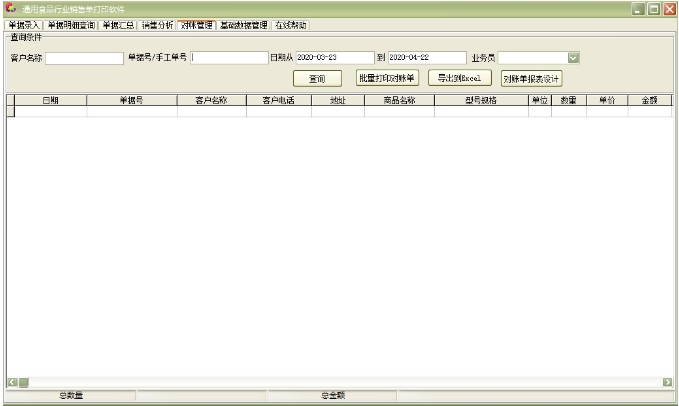Click the 单据号 column header

[x=132, y=100]
